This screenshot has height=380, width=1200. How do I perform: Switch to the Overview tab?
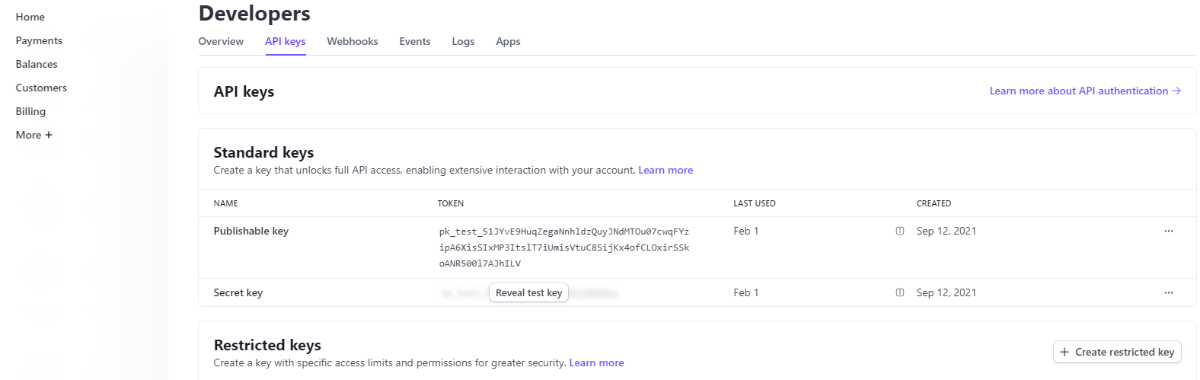point(221,41)
